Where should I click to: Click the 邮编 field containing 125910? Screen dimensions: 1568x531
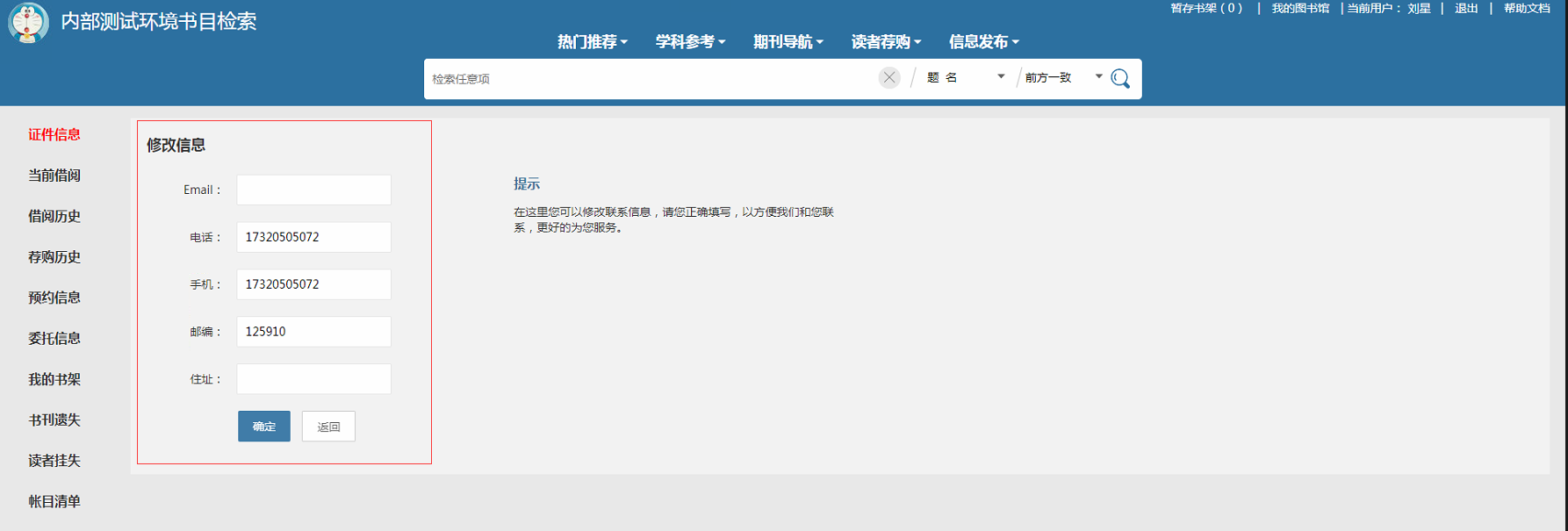313,332
